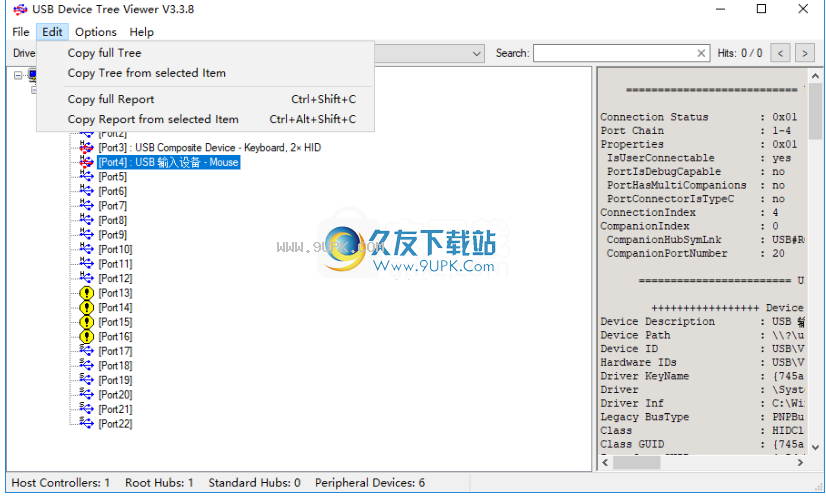
Task: Go to next search hit
Action: (804, 53)
